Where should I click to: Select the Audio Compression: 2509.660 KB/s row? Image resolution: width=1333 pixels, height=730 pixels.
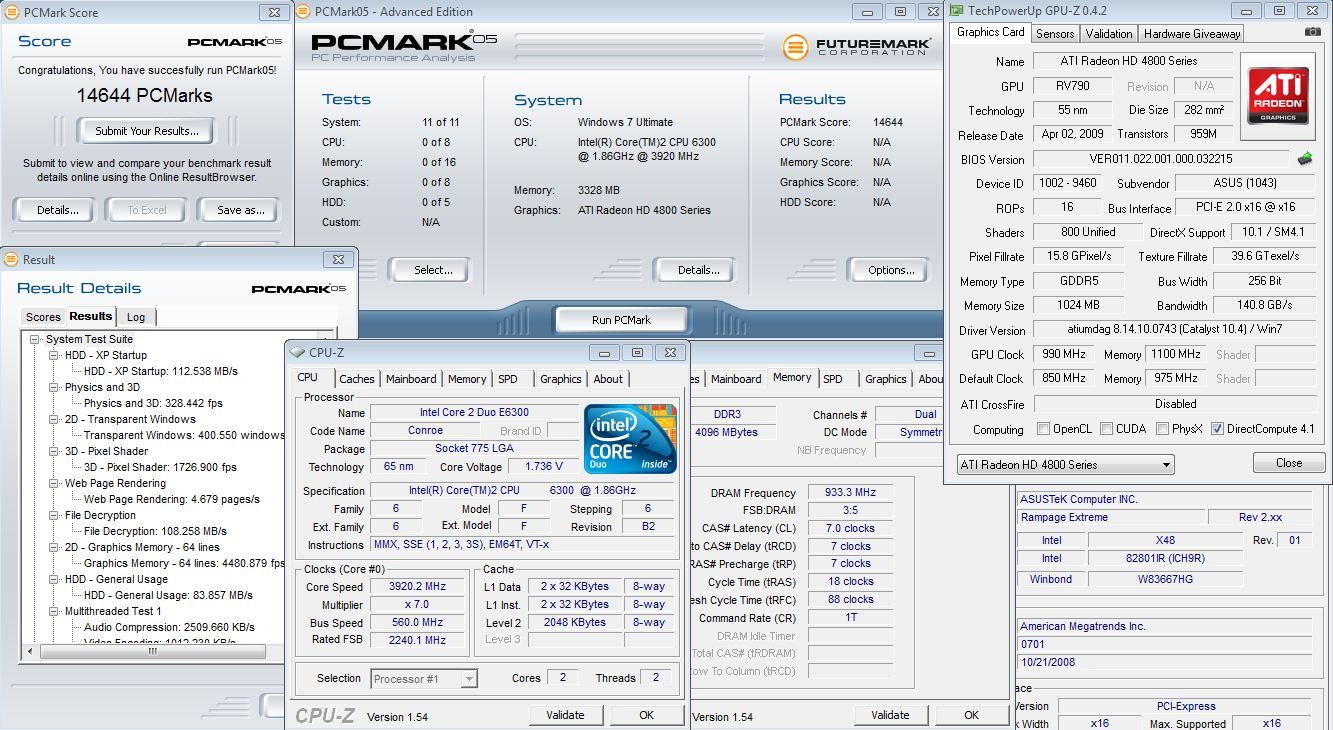tap(169, 627)
